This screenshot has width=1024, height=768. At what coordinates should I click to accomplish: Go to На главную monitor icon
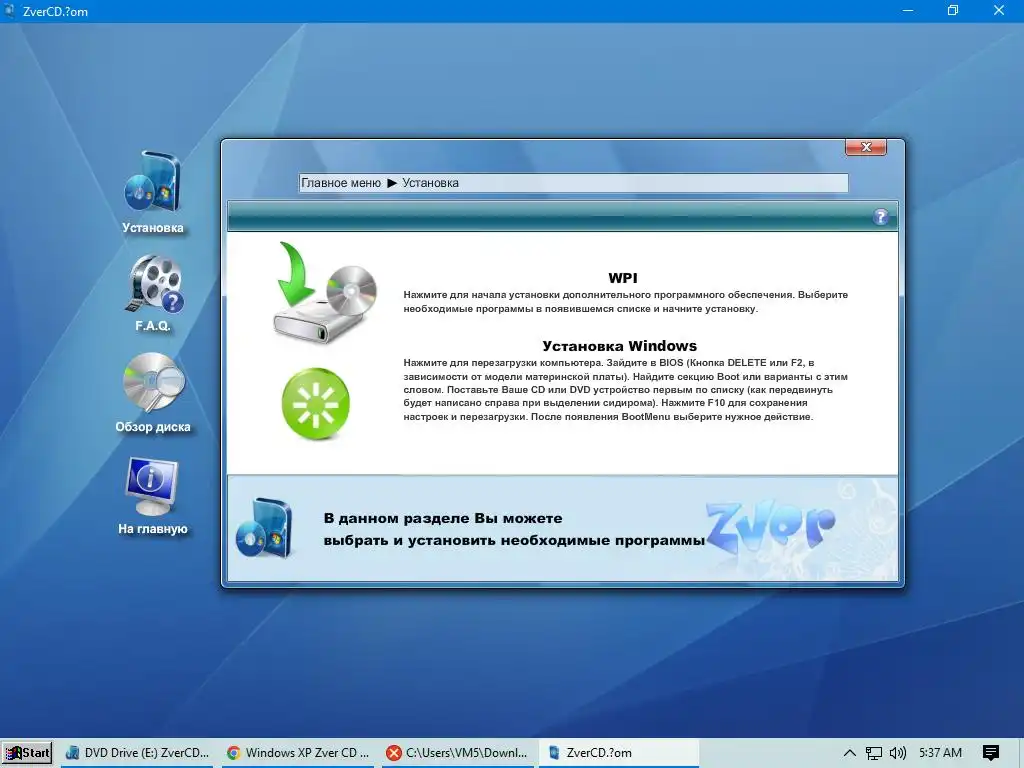click(x=152, y=487)
